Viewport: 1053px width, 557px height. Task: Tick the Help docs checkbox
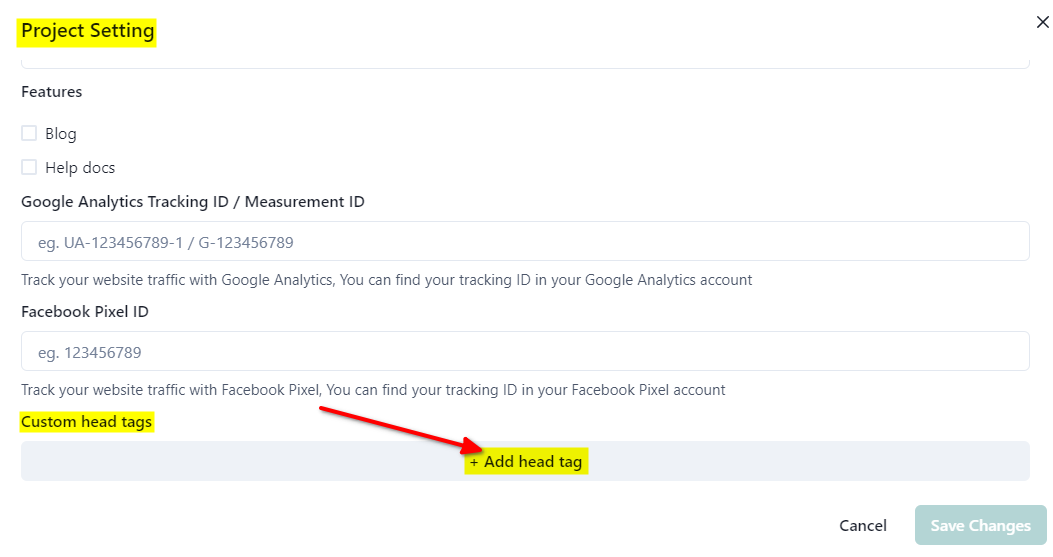29,167
